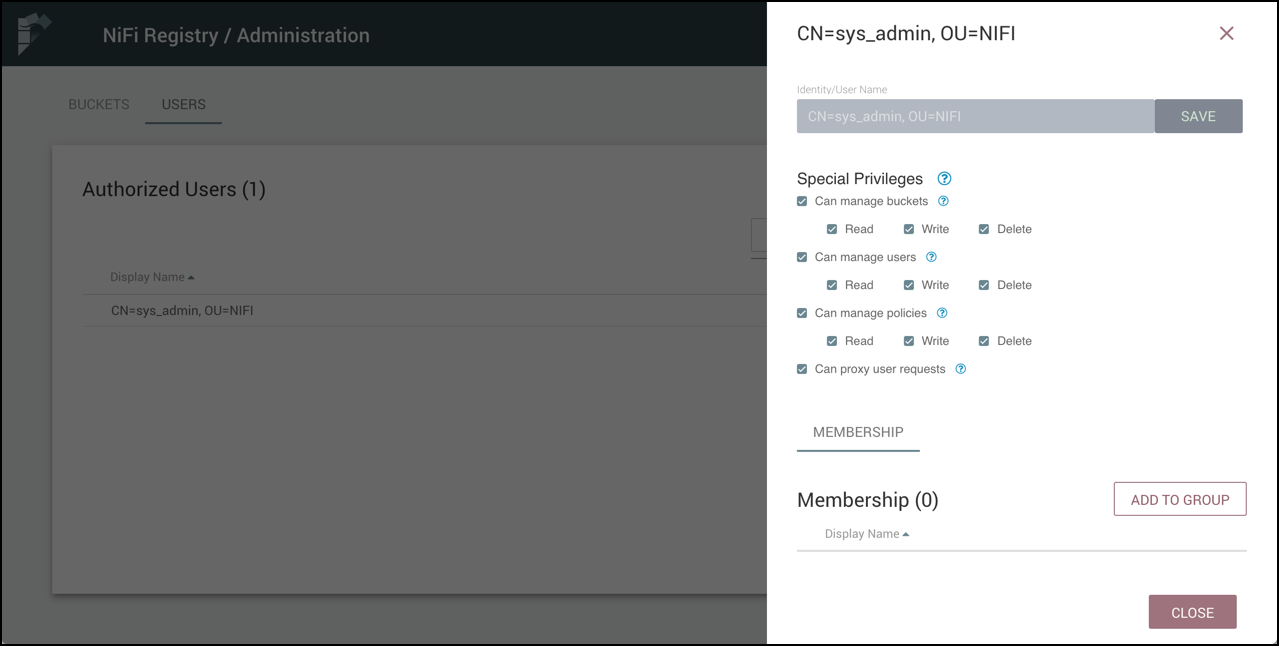Switch to the BUCKETS tab
This screenshot has height=646, width=1279.
97,104
